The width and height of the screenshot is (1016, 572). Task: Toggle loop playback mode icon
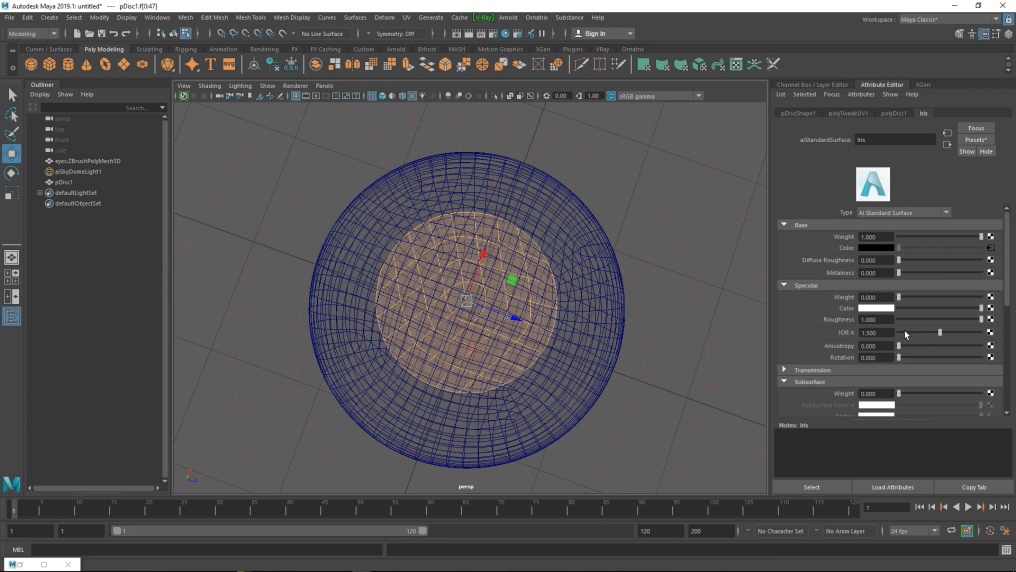point(953,531)
